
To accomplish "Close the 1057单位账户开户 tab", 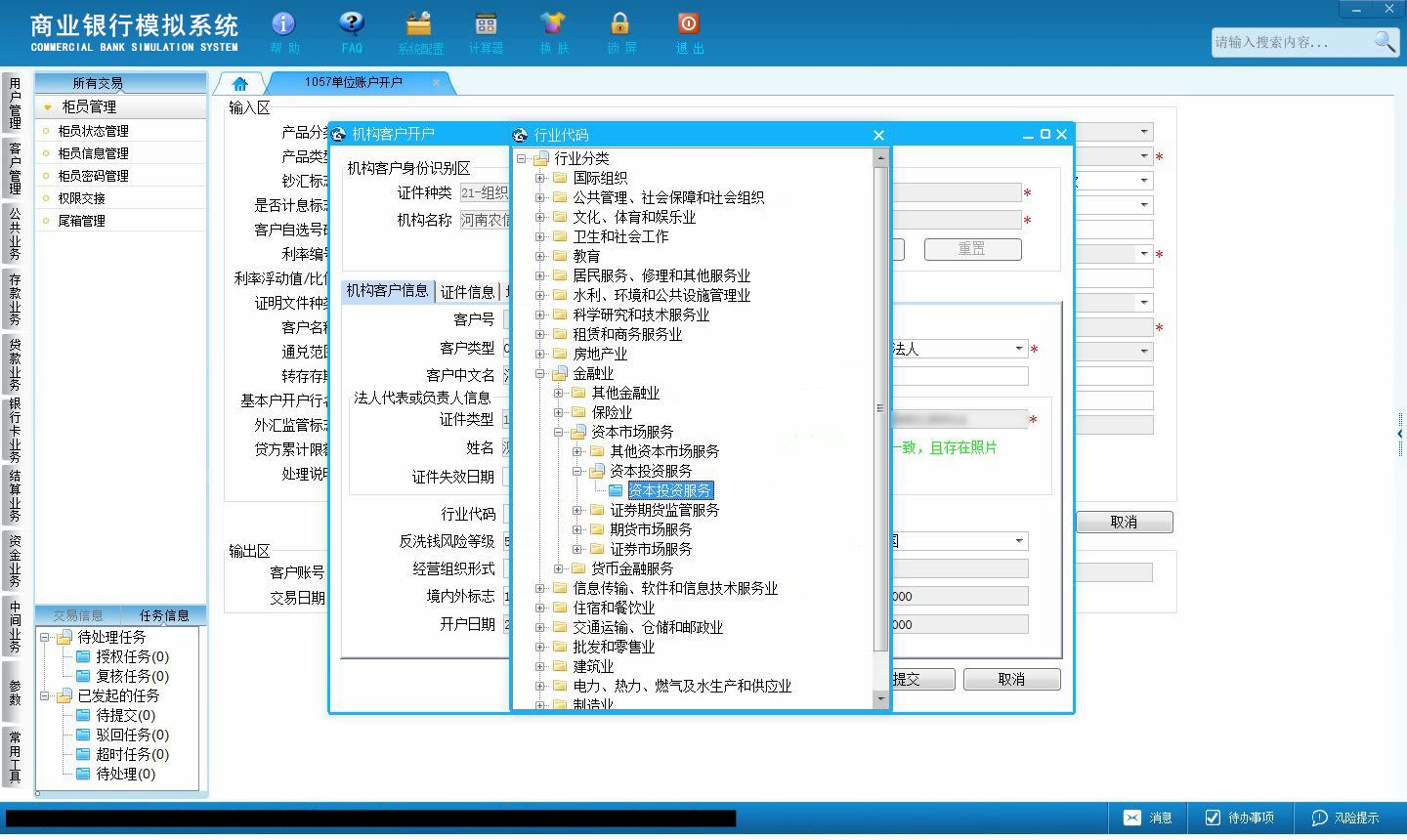I will [x=436, y=82].
